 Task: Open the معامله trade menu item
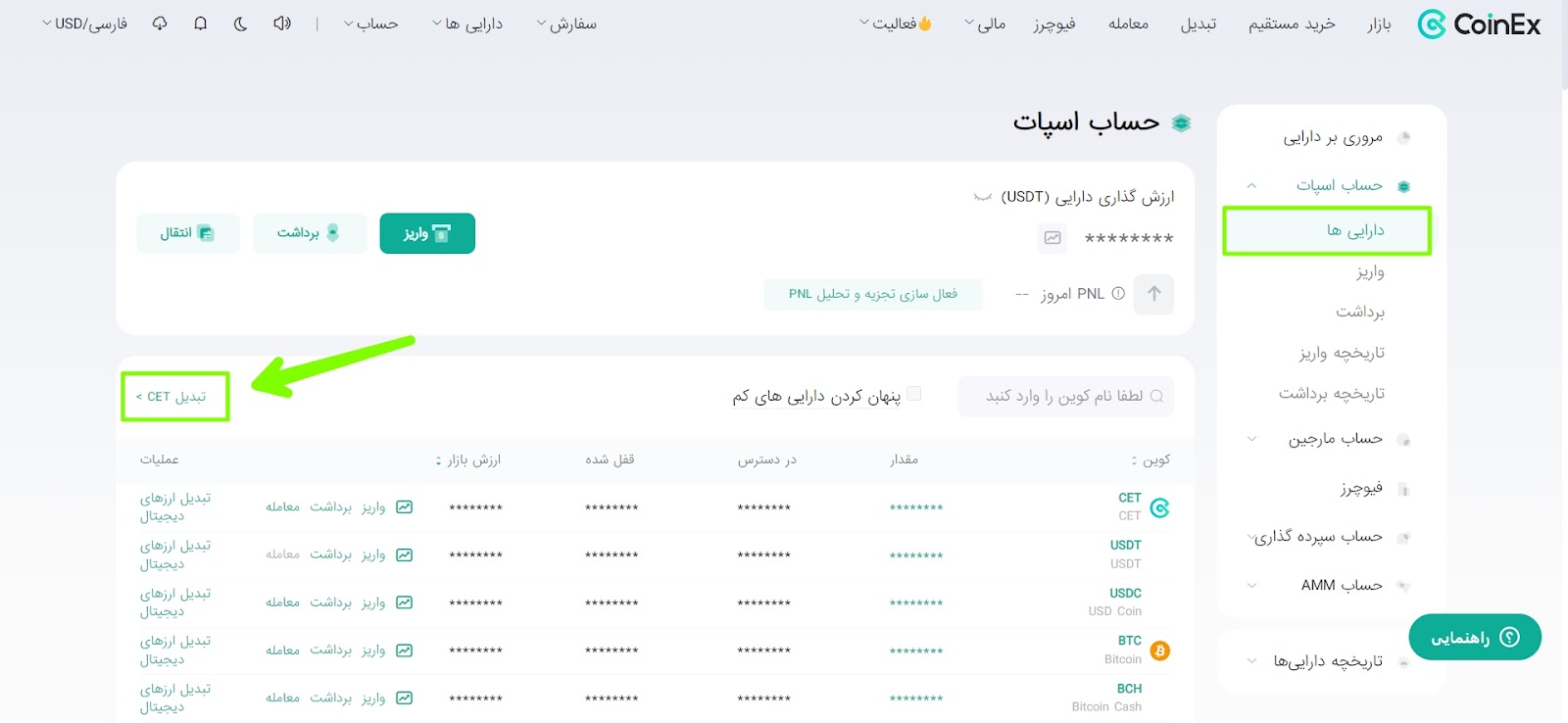1129,24
